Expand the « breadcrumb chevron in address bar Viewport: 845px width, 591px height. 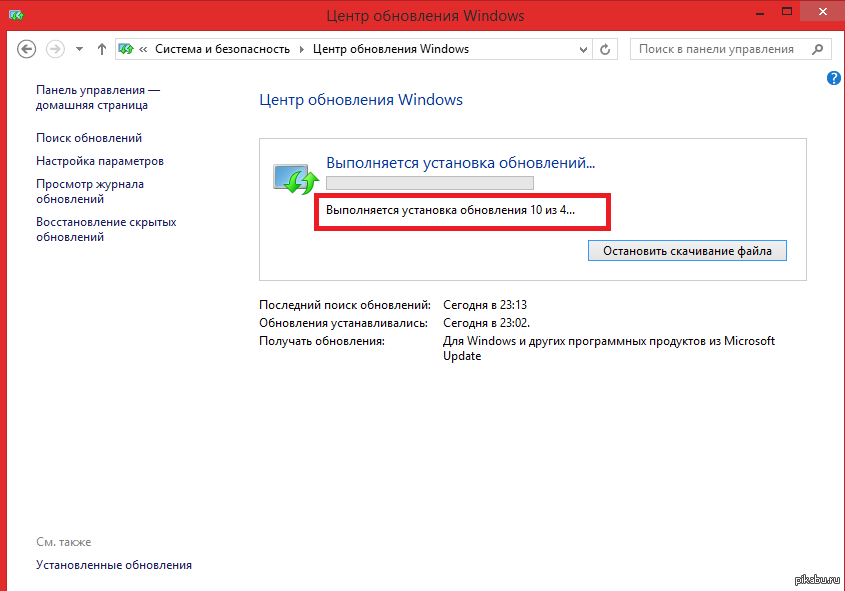point(145,49)
